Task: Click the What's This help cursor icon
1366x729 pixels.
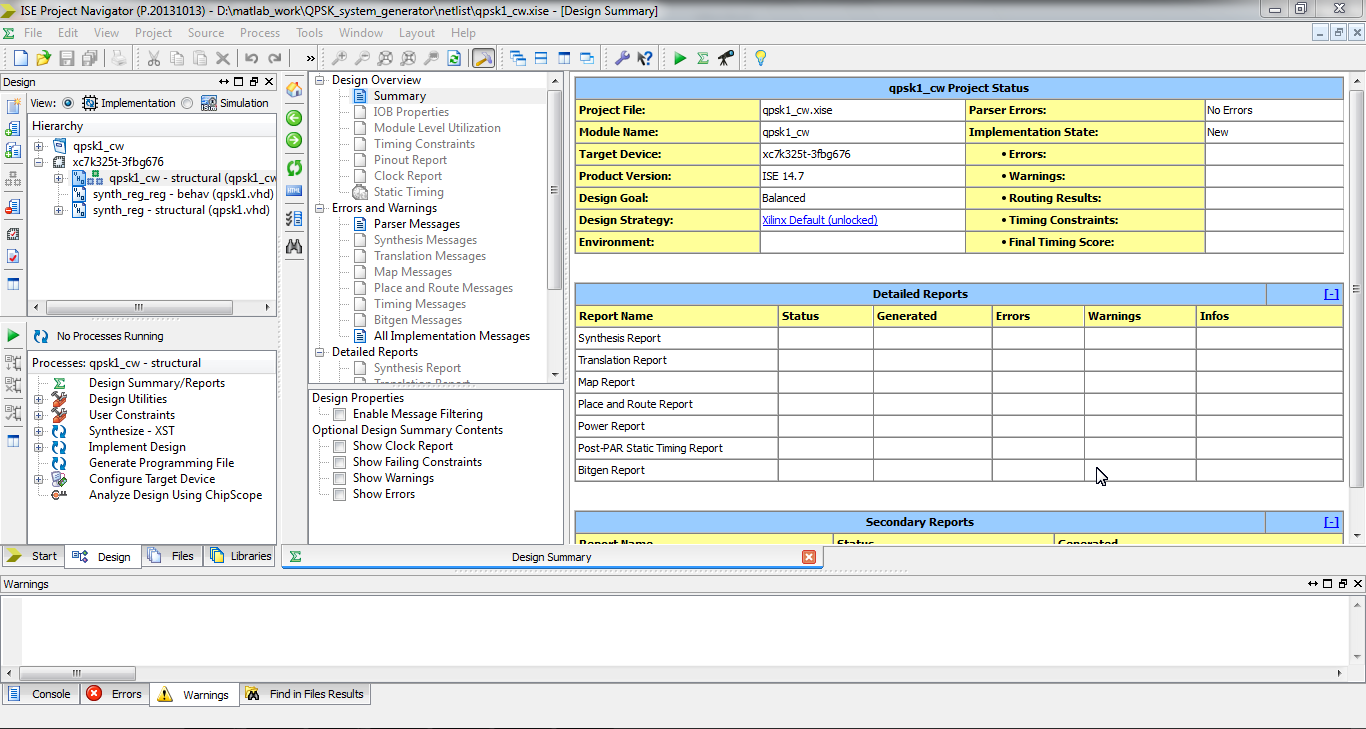Action: [645, 58]
